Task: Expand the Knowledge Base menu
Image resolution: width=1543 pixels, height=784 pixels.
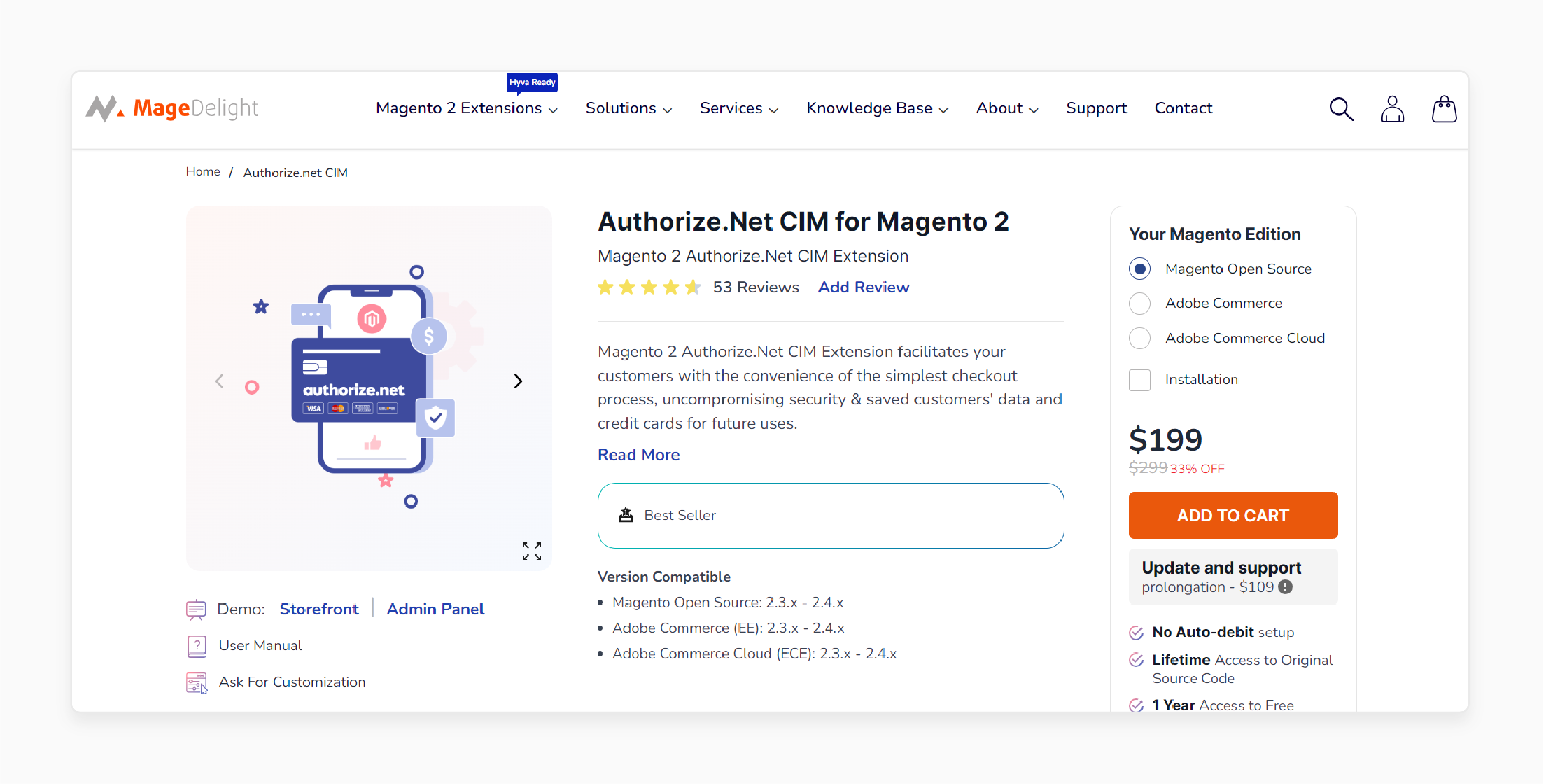Action: pyautogui.click(x=877, y=108)
